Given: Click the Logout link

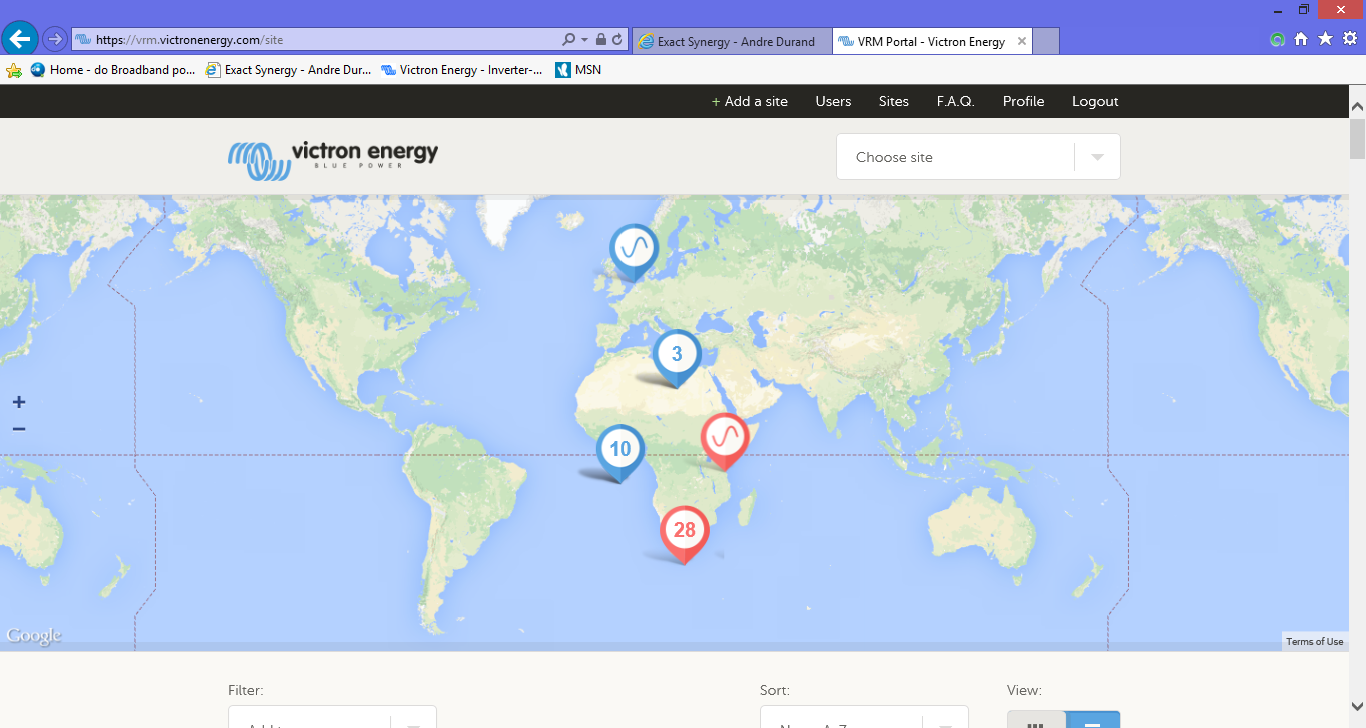Looking at the screenshot, I should (1095, 101).
